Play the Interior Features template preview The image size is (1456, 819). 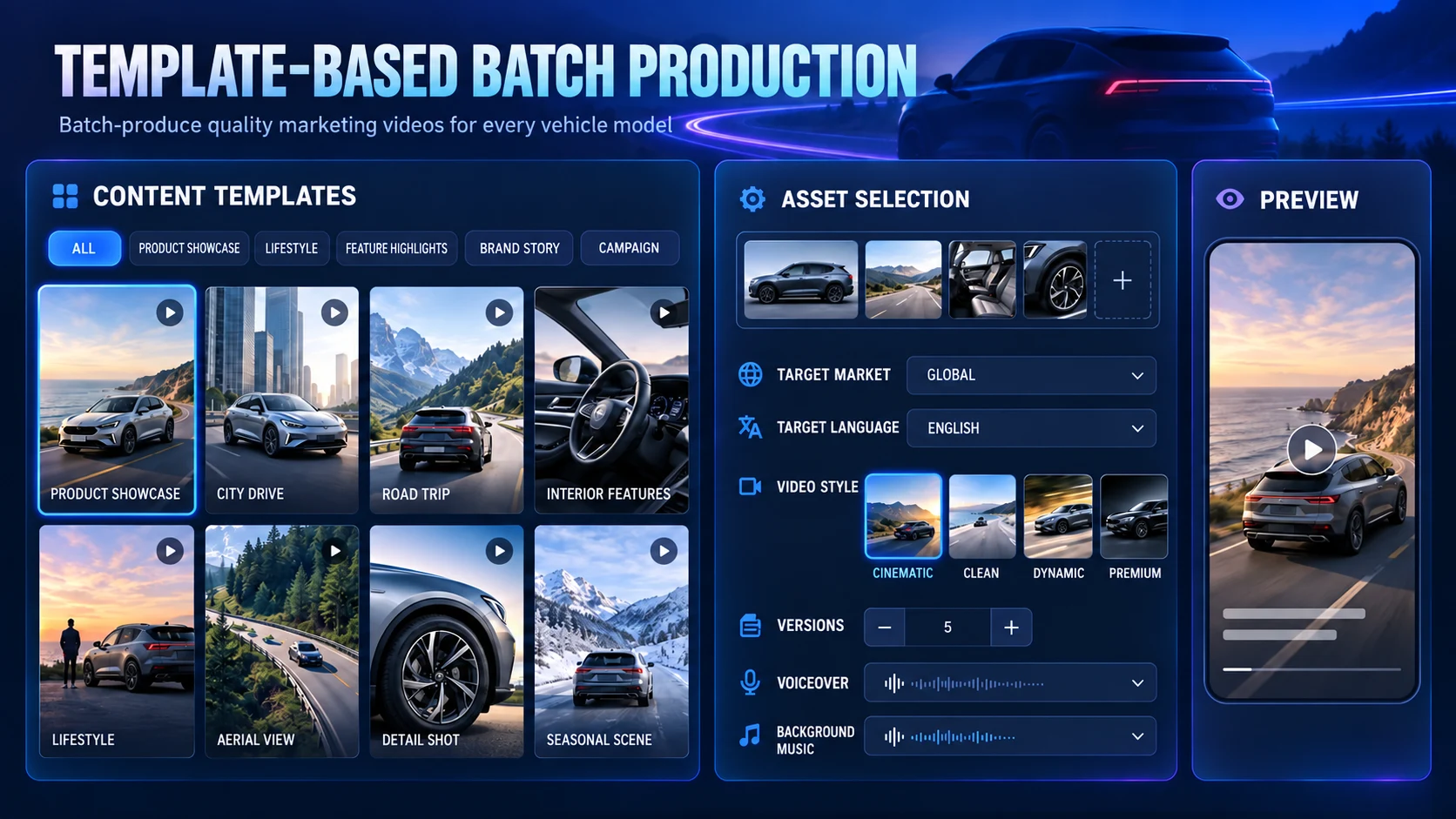coord(664,312)
